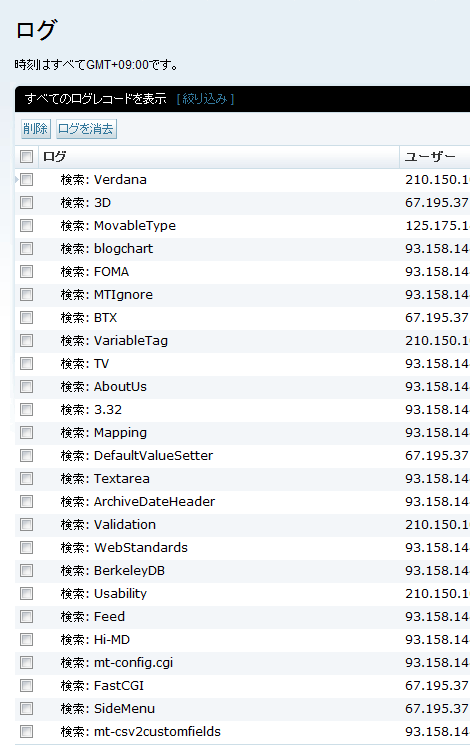470x755 pixels.
Task: Check the 検索: FOMA row checkbox
Action: tap(26, 272)
